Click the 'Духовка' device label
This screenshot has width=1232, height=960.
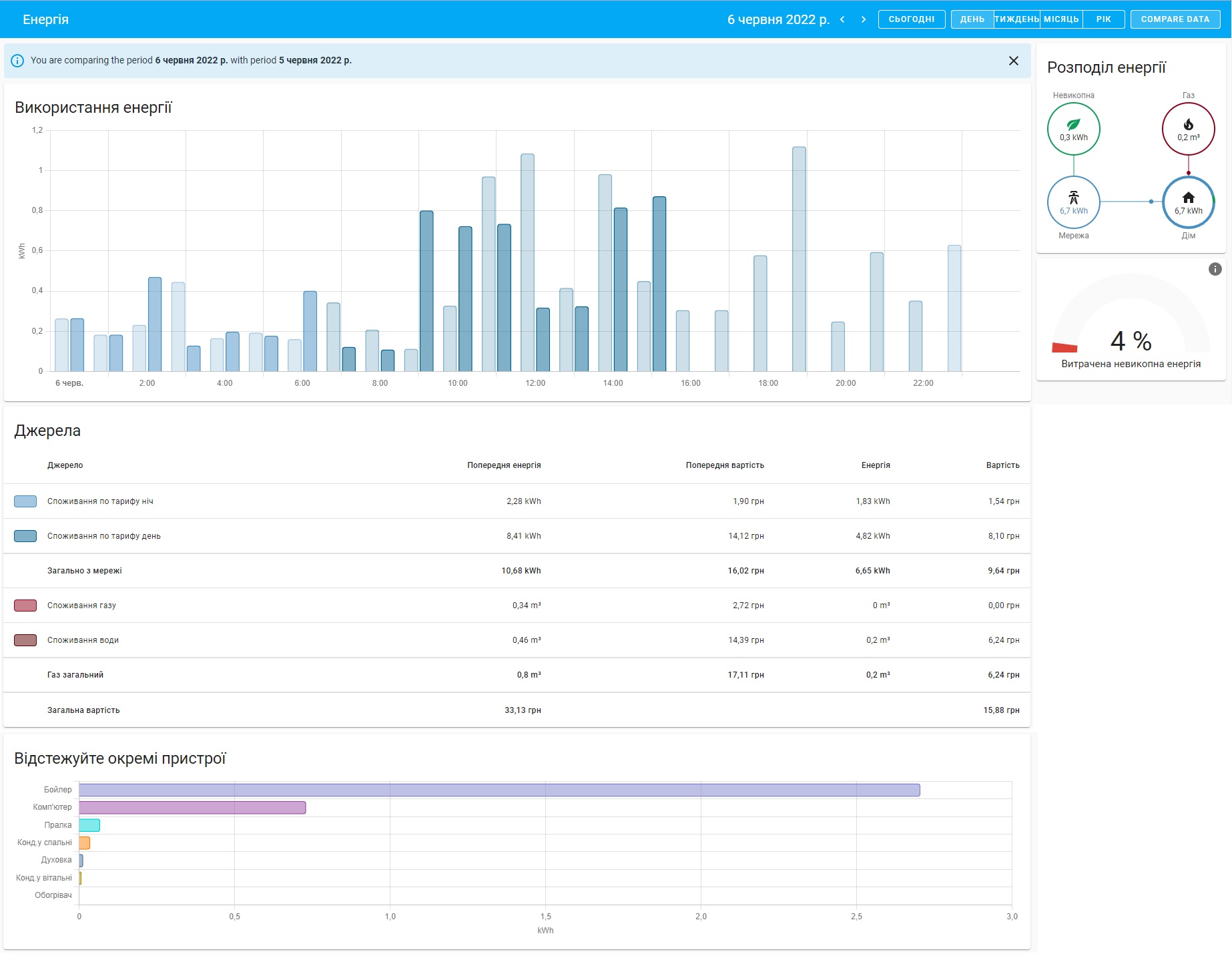tap(56, 860)
